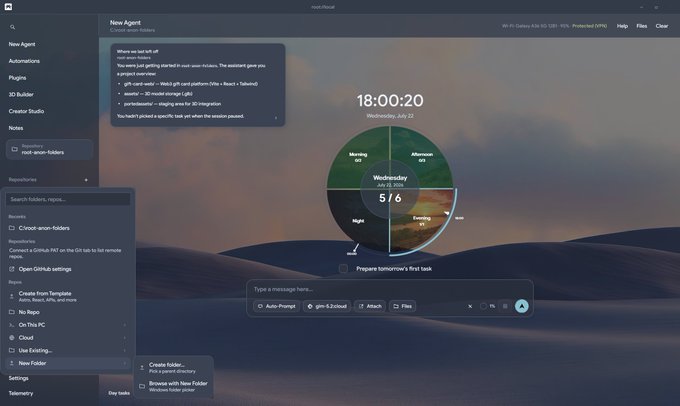Screen dimensions: 680x406
Task: Open Plugins in the sidebar
Action: point(17,78)
